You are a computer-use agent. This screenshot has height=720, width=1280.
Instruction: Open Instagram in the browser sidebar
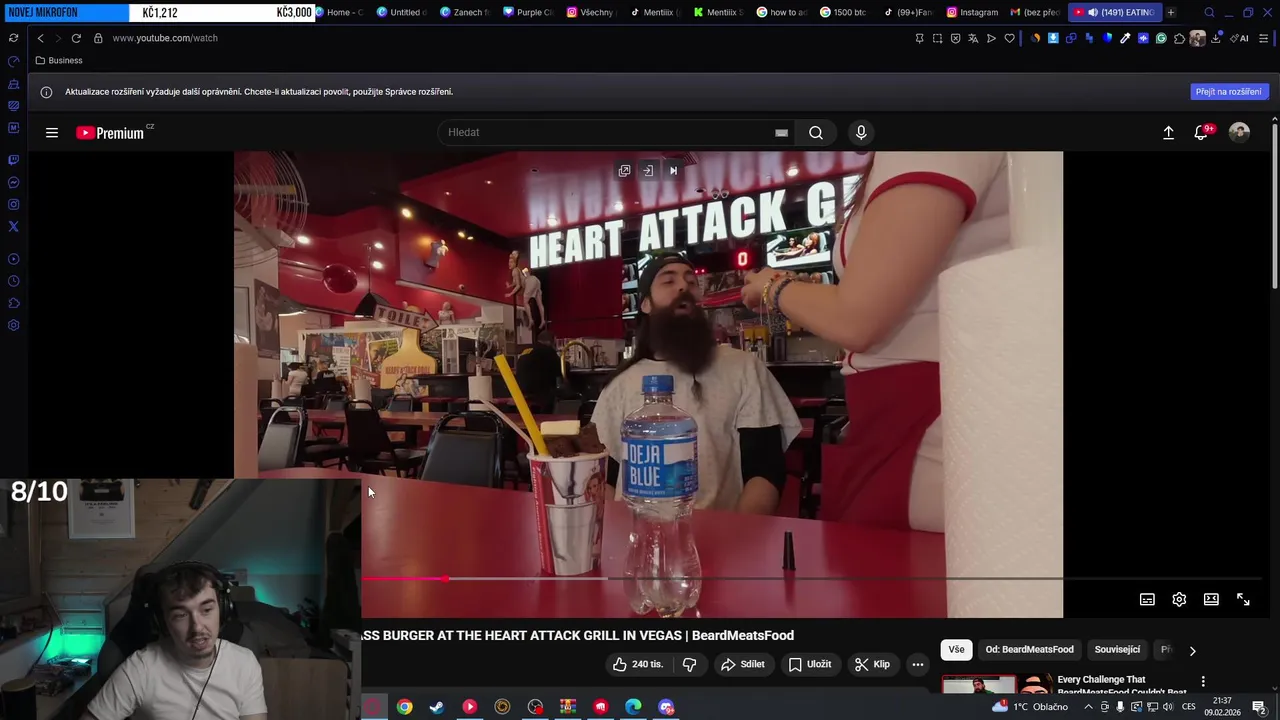[x=14, y=204]
